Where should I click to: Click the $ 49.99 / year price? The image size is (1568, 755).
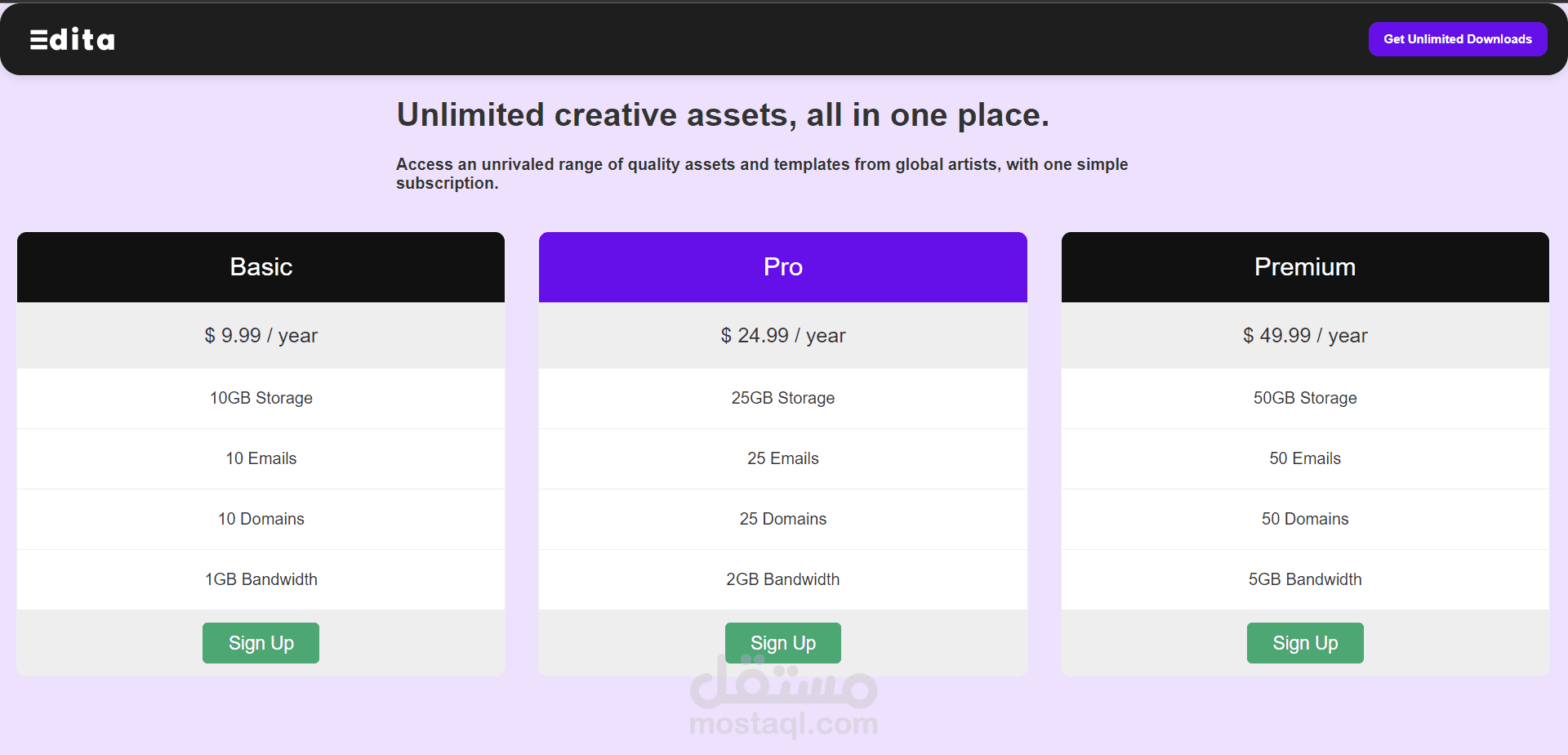[1304, 336]
